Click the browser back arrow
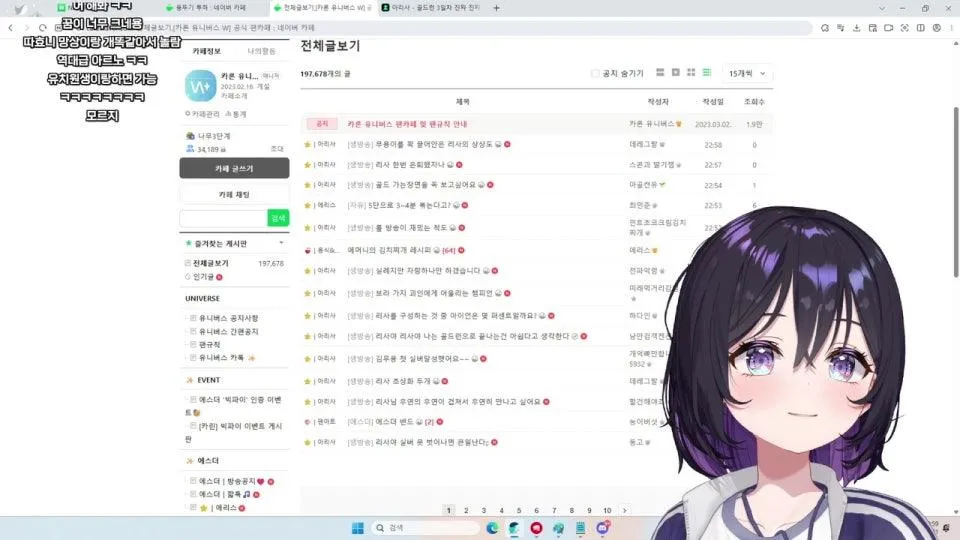Image resolution: width=960 pixels, height=540 pixels. click(x=10, y=28)
